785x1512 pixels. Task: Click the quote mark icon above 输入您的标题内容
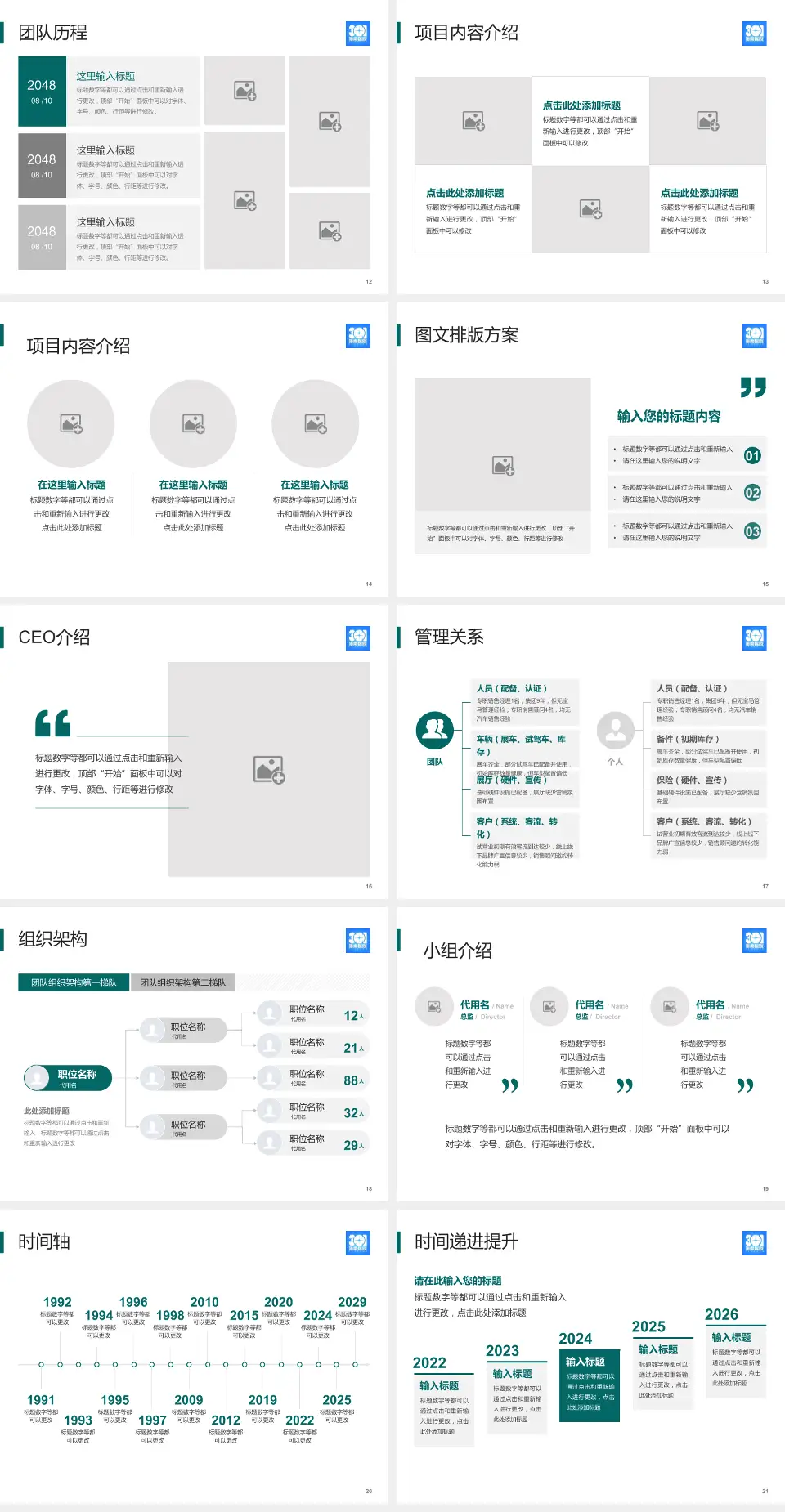752,387
